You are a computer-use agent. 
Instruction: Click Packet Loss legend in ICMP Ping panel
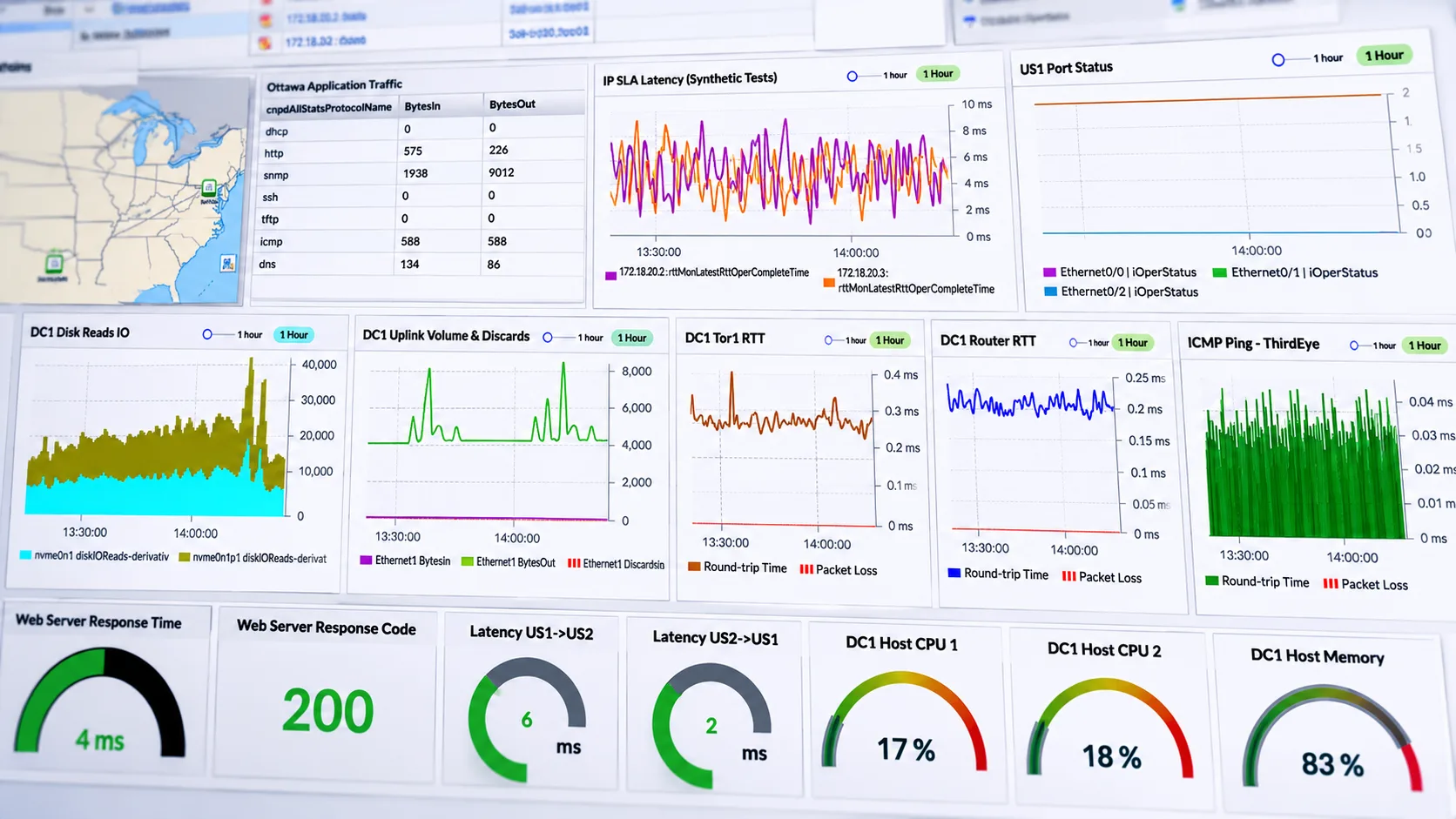coord(1365,584)
